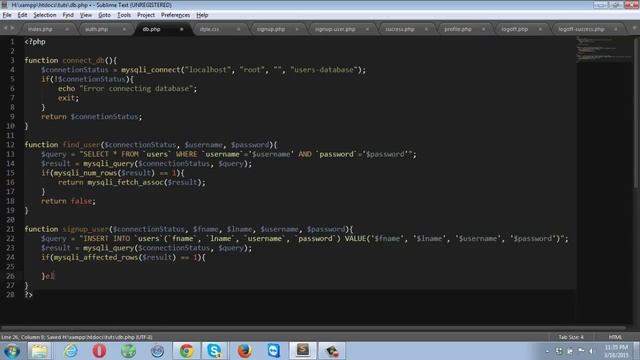Image resolution: width=640 pixels, height=360 pixels.
Task: Open the Edit menu
Action: [22, 15]
